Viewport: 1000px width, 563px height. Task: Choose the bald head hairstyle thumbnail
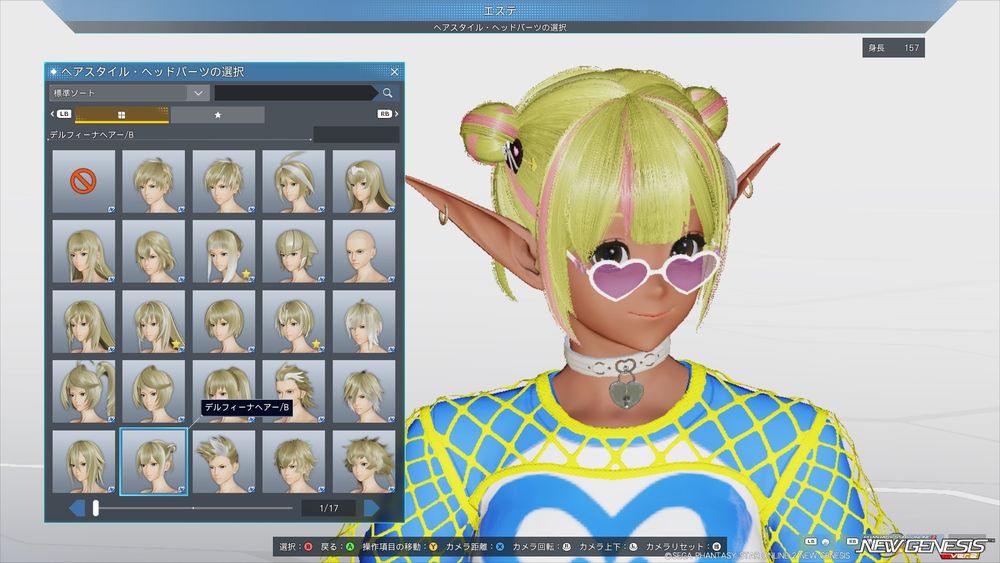(x=364, y=251)
